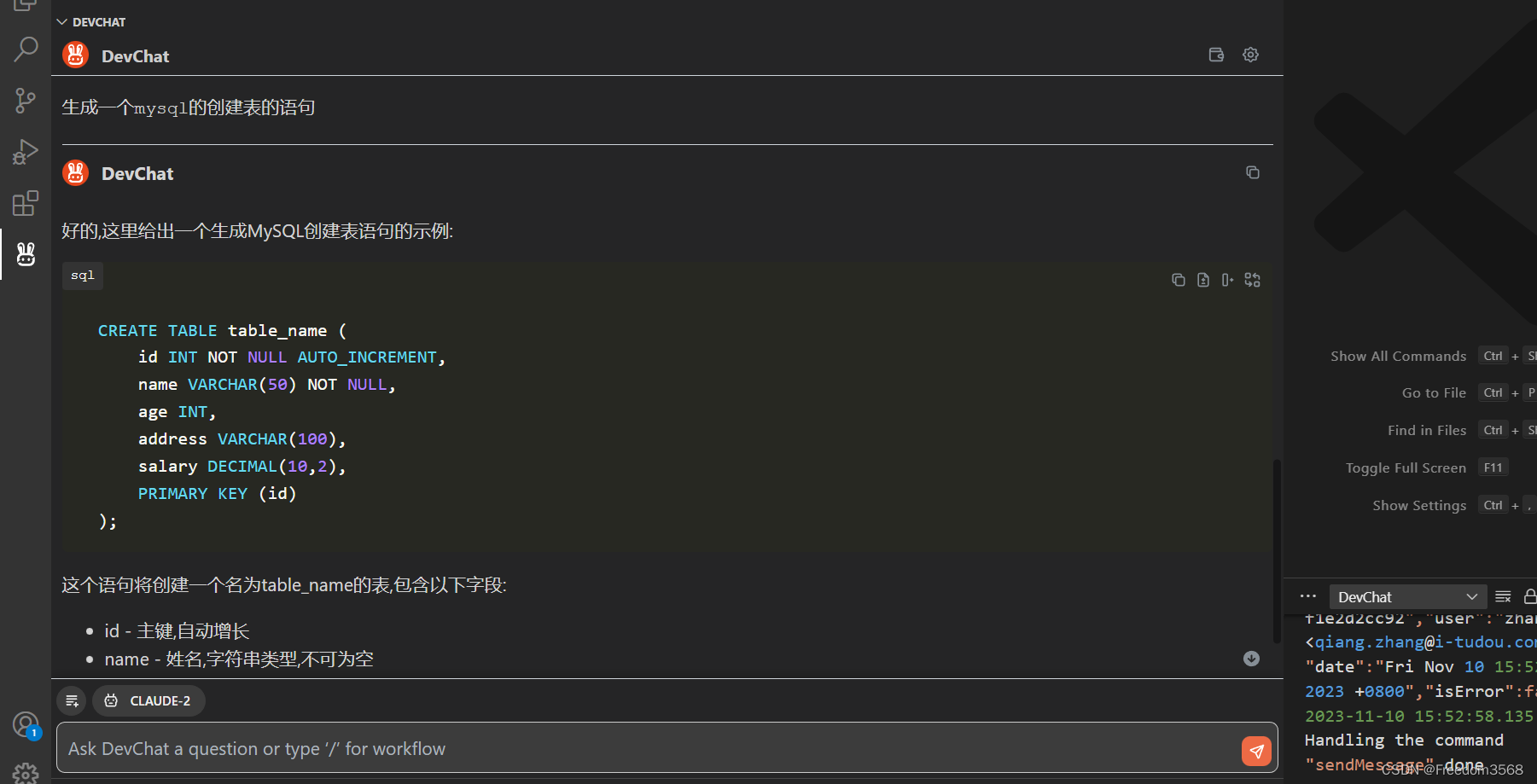Viewport: 1537px width, 784px height.
Task: Open the output panel more actions menu
Action: pos(1307,597)
